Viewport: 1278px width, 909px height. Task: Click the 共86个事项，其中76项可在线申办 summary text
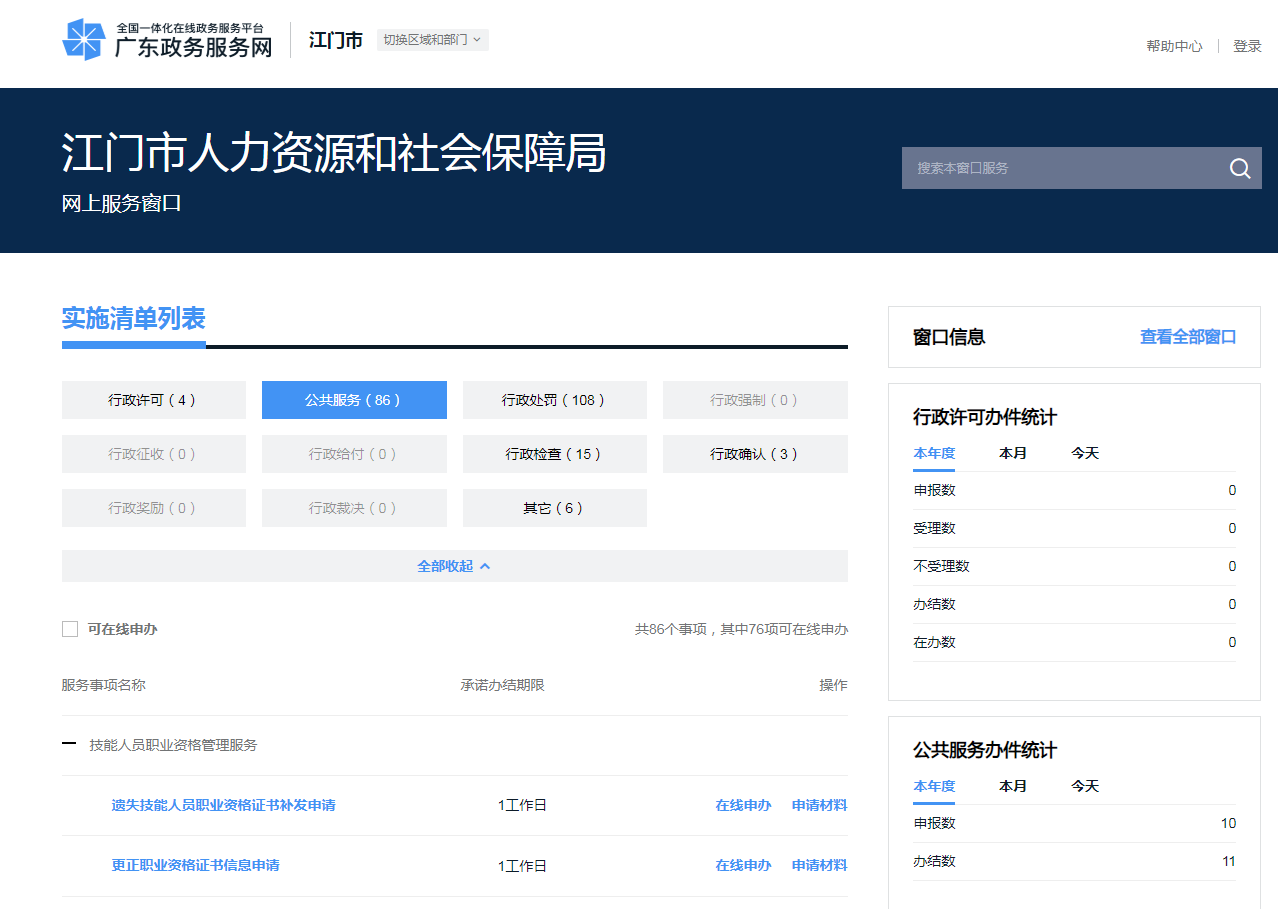click(x=741, y=629)
